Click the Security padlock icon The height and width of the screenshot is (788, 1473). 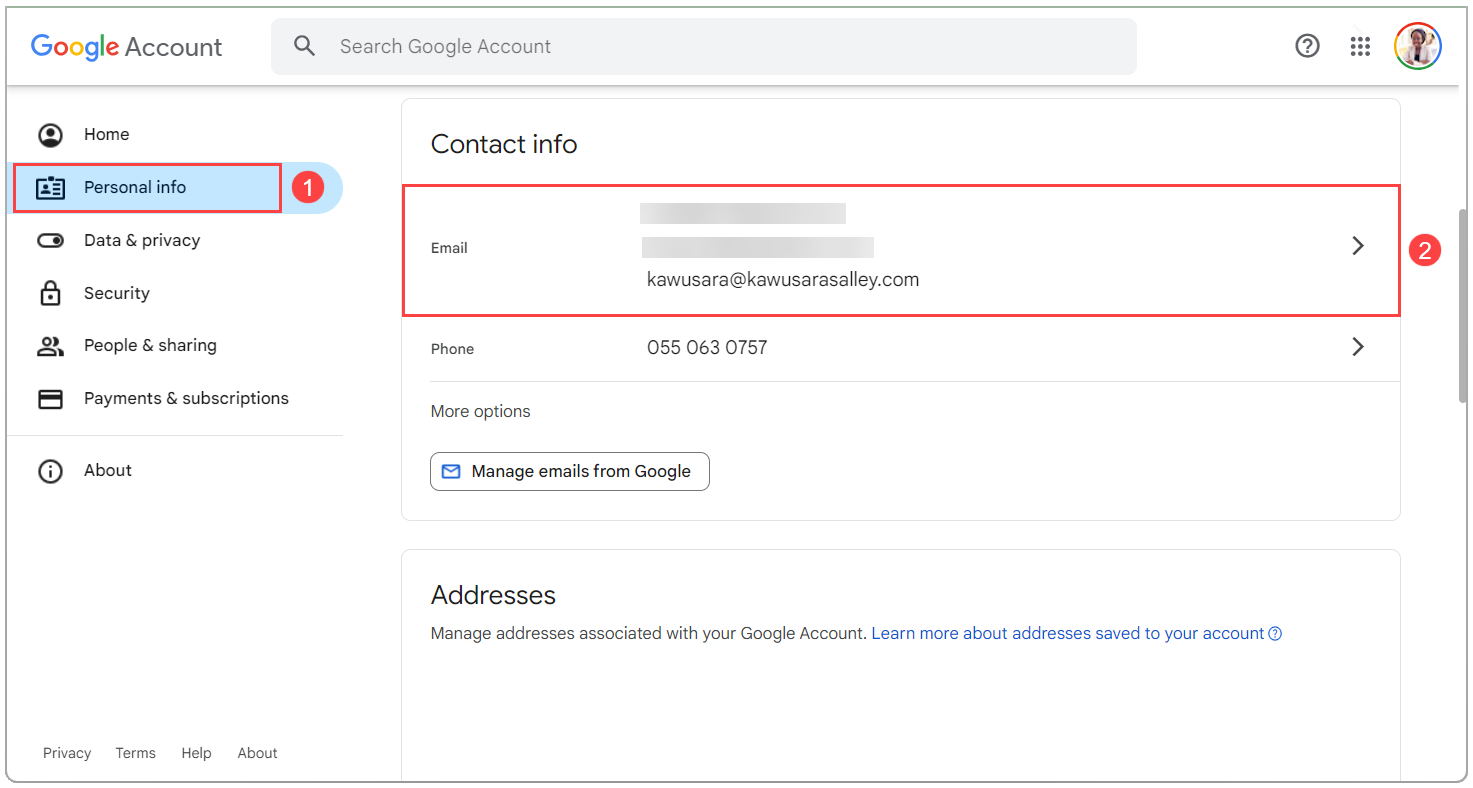point(50,293)
